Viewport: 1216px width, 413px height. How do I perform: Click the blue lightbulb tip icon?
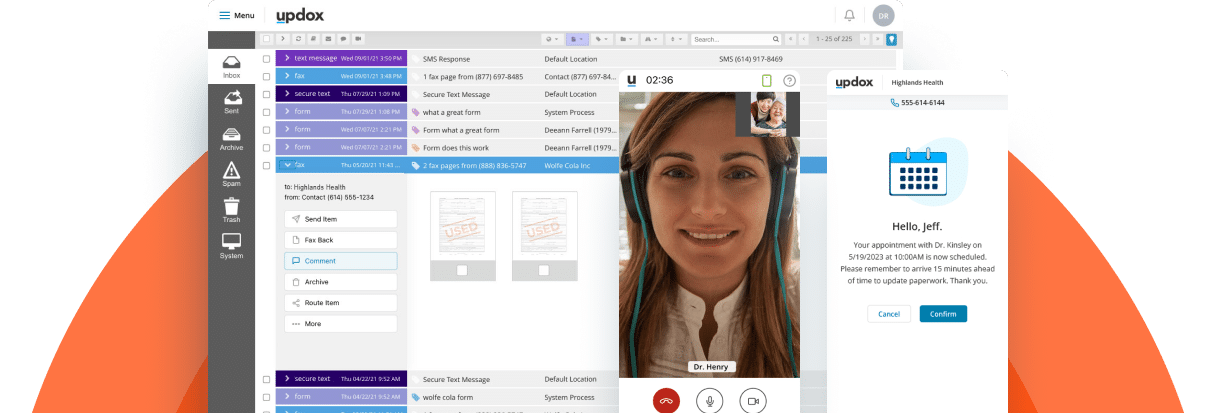pyautogui.click(x=891, y=39)
